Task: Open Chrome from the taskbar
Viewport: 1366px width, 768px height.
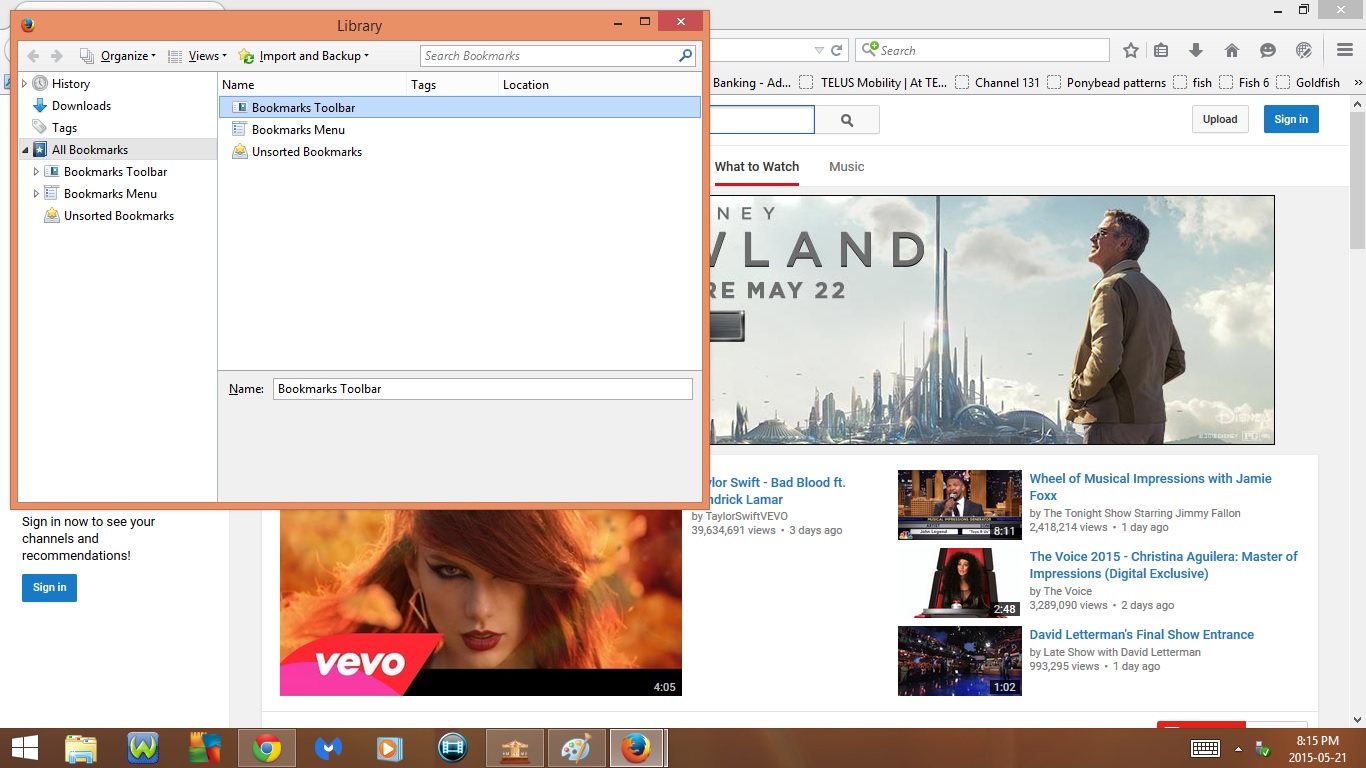Action: (266, 748)
